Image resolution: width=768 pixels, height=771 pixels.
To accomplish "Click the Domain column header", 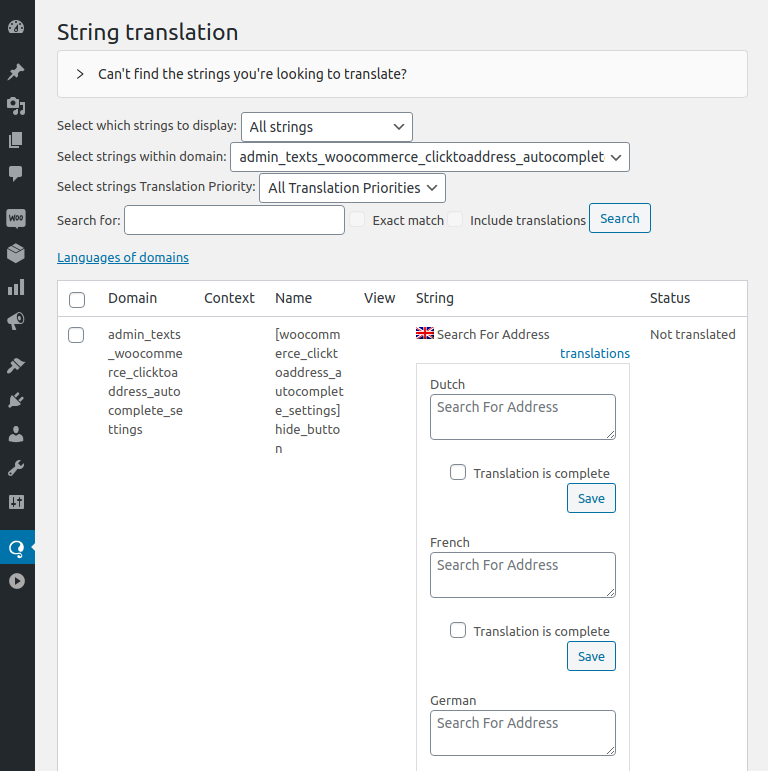I will coord(132,298).
